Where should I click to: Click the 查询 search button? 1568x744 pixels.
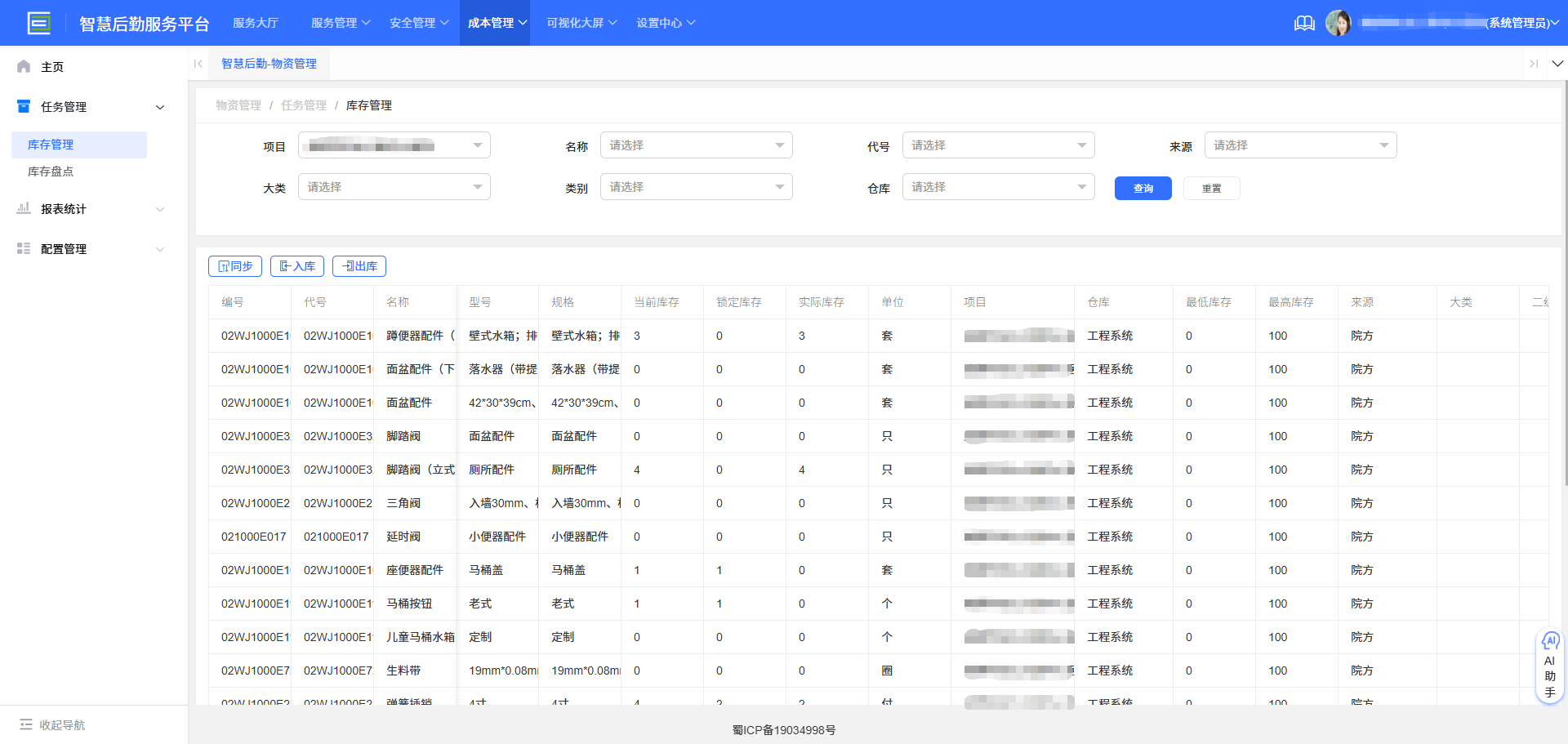(x=1143, y=188)
